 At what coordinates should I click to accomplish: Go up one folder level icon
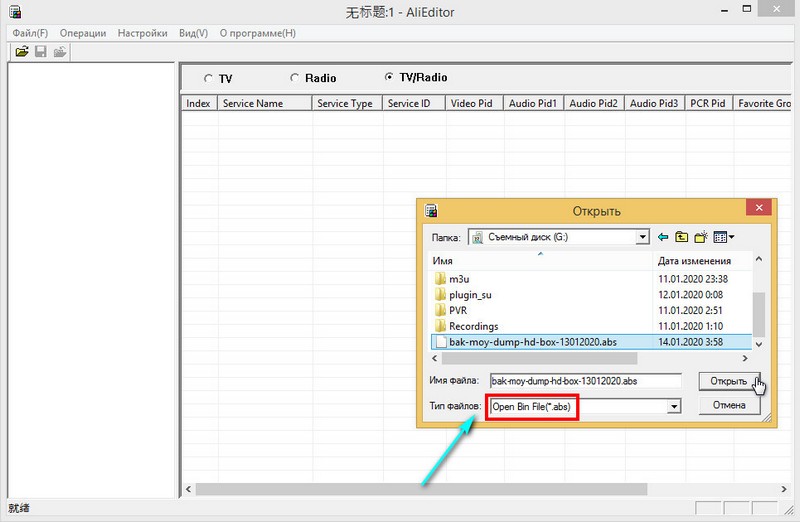pos(682,237)
